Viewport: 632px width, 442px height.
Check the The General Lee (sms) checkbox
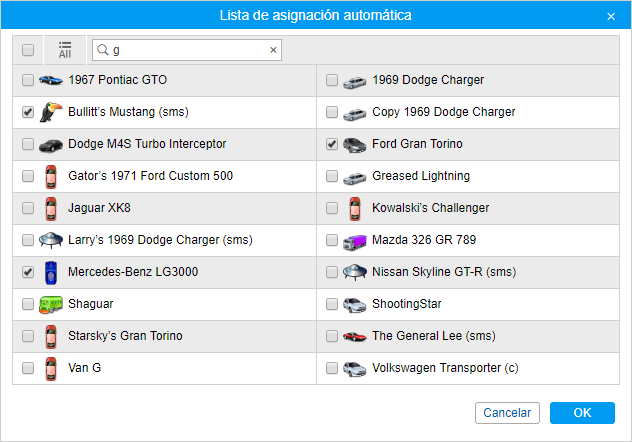(x=332, y=336)
